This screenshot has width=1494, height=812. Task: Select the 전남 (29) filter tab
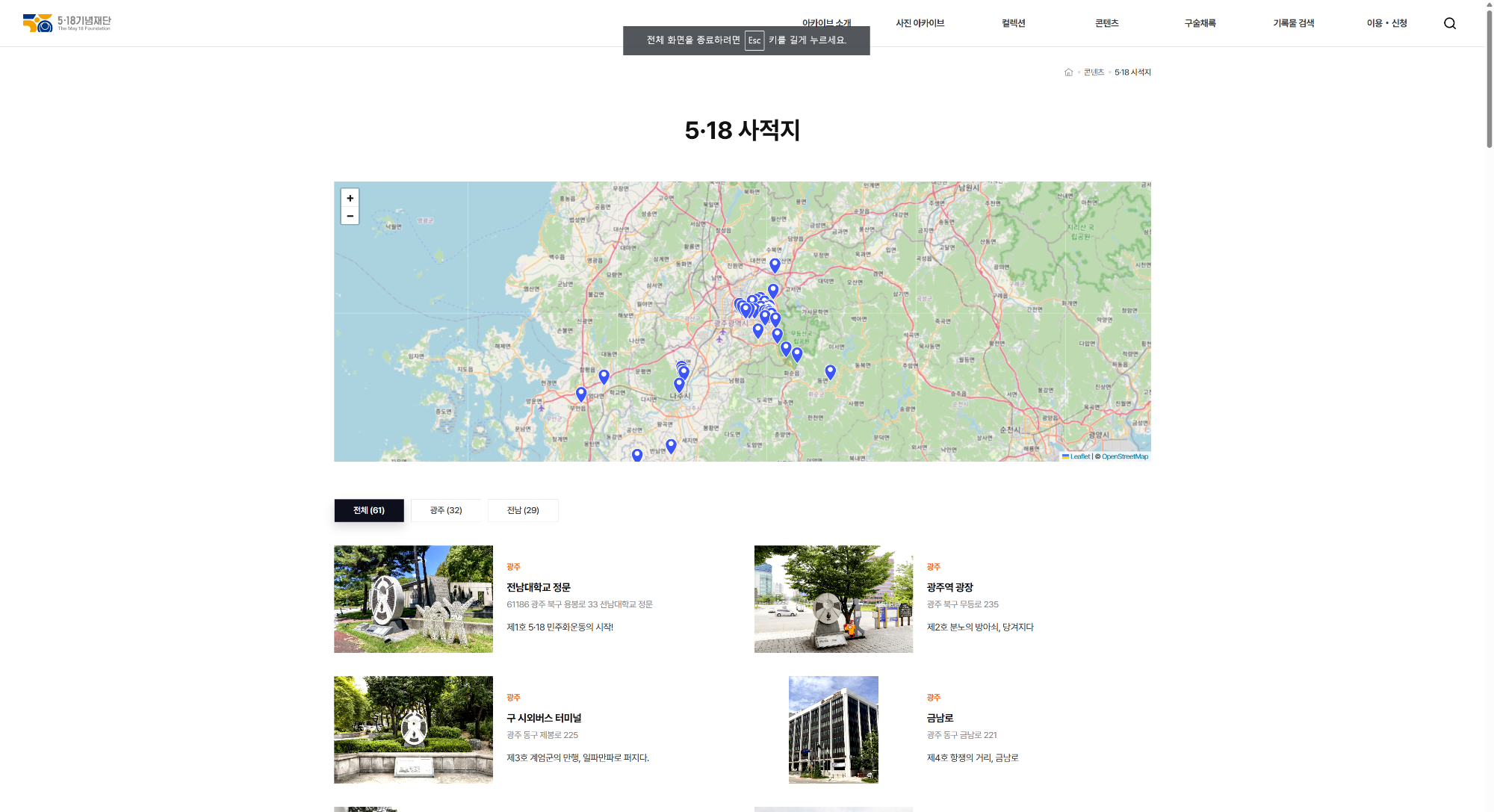[523, 510]
